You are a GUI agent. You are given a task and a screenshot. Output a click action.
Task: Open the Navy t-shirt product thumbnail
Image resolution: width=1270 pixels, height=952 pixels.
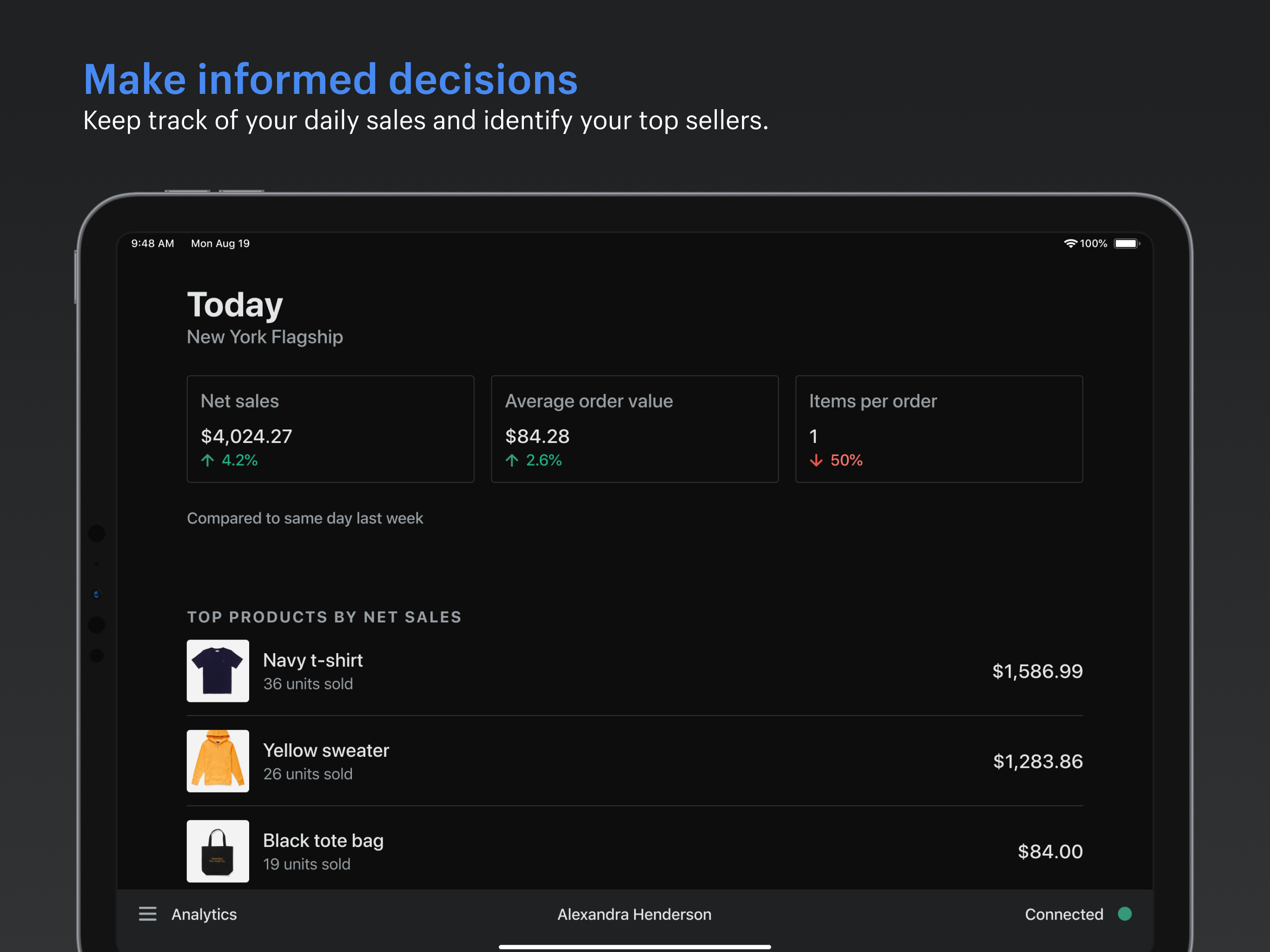(x=218, y=671)
